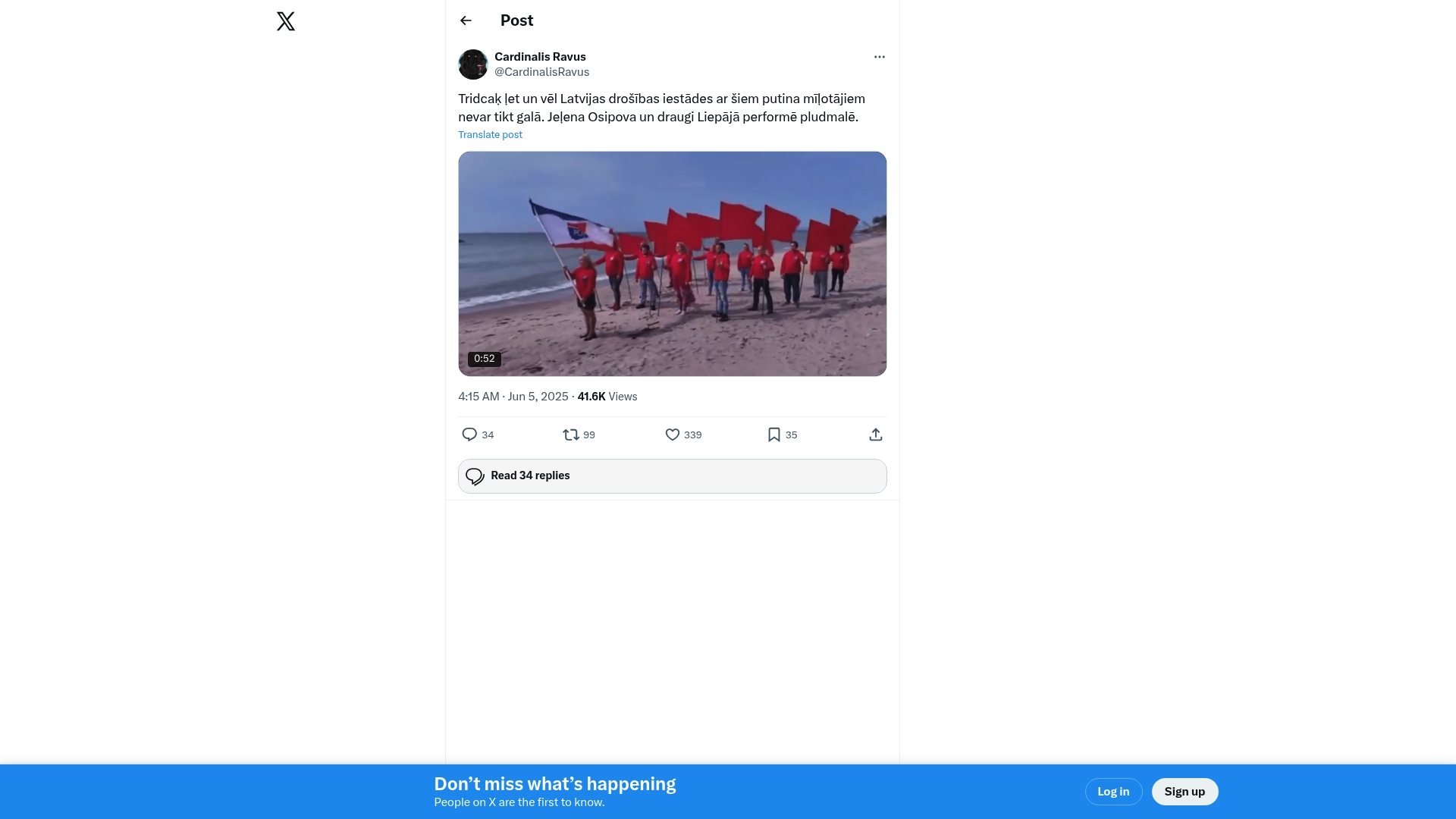Screen dimensions: 1456x819
Task: Click the repost arrows icon
Action: [x=571, y=435]
